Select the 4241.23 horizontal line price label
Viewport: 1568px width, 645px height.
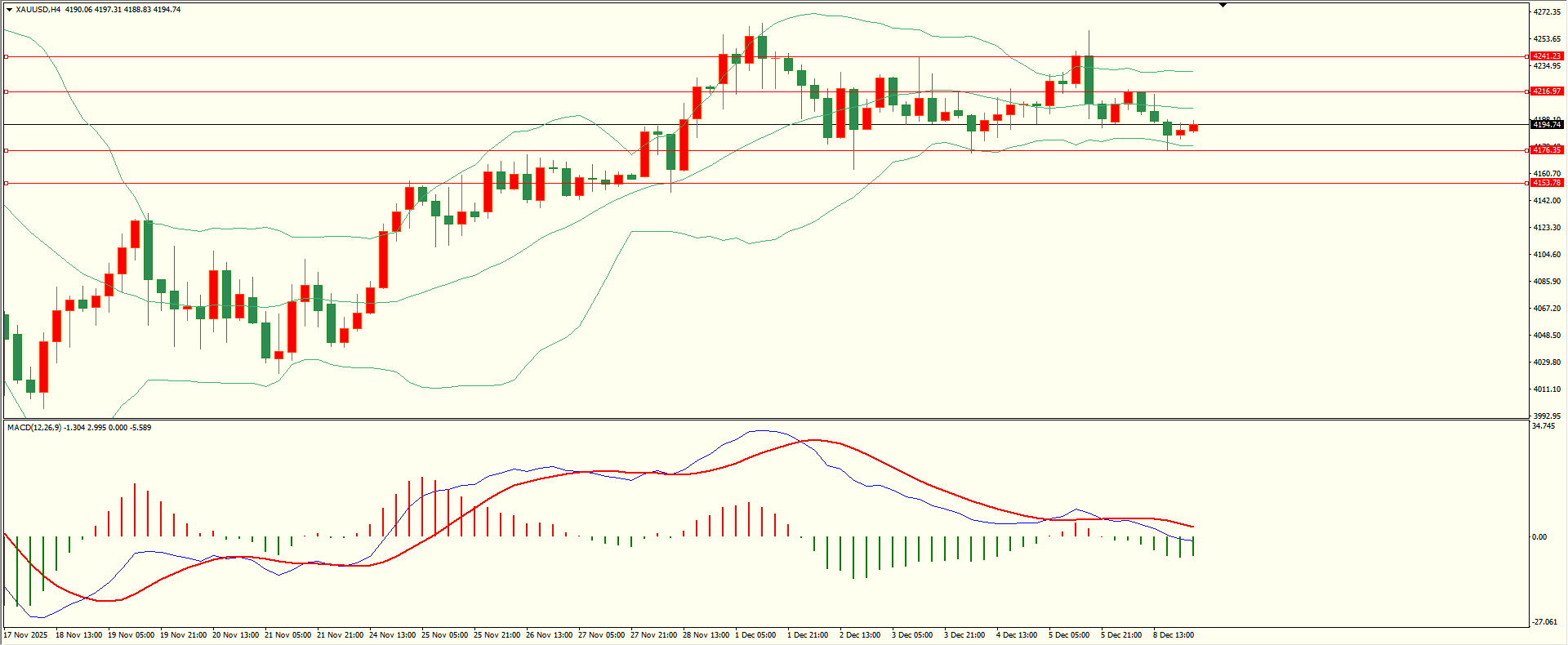click(1546, 56)
